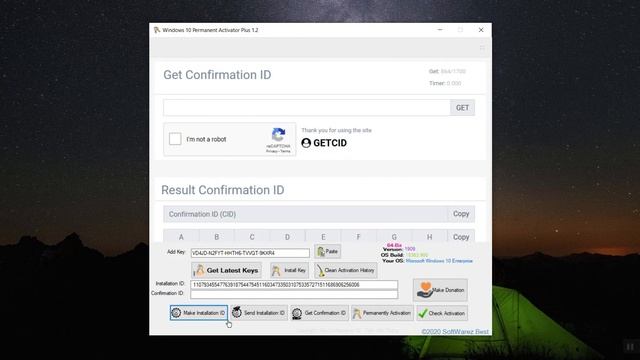Click the pause icon at the screen corner
Image resolution: width=640 pixels, height=360 pixels.
630,347
